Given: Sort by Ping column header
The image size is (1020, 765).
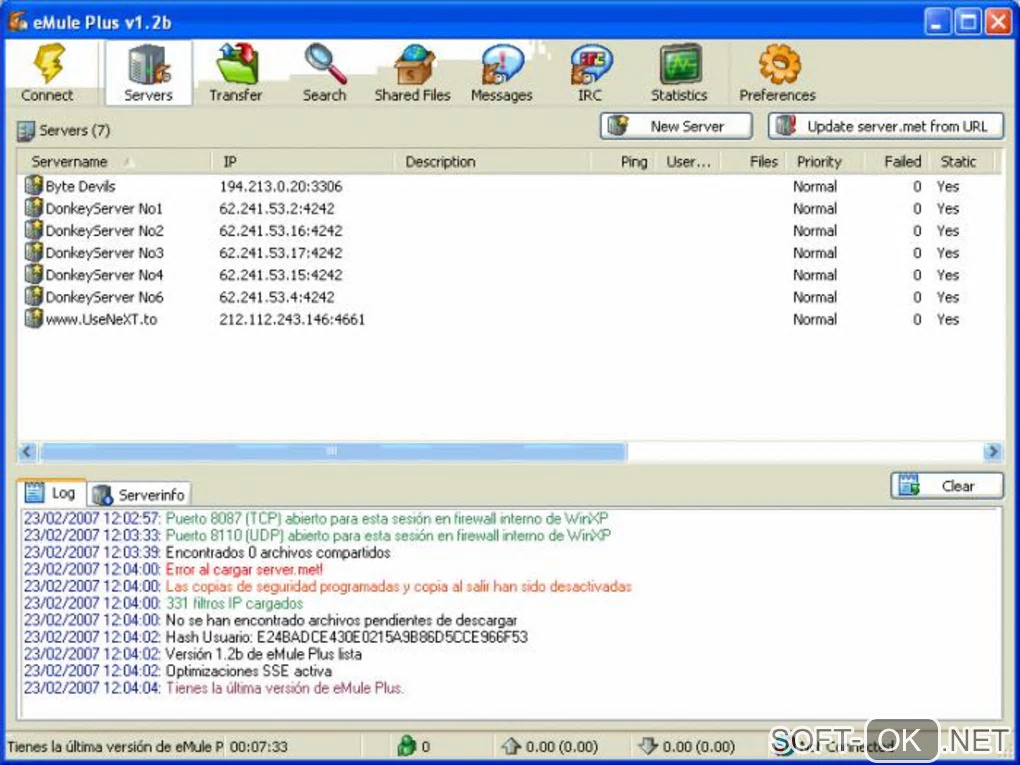Looking at the screenshot, I should 623,161.
